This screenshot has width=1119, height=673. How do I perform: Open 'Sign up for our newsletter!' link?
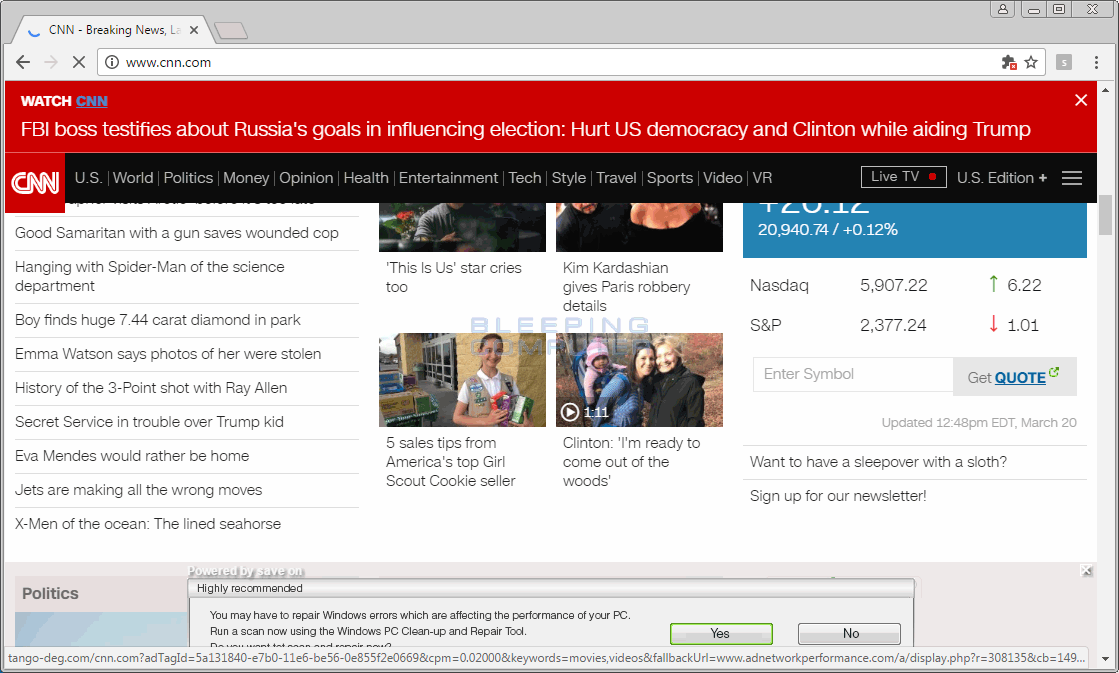(838, 496)
